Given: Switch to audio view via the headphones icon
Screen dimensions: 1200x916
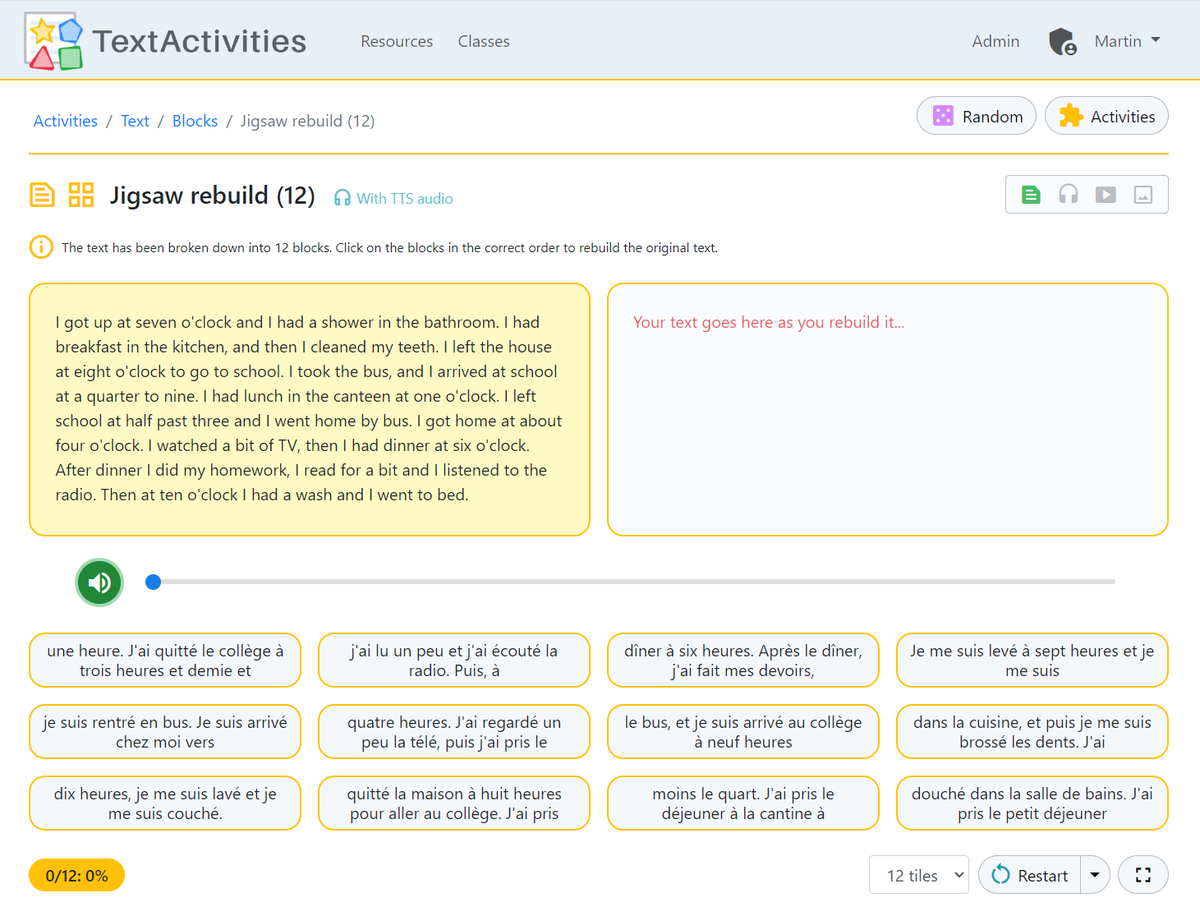Looking at the screenshot, I should [1068, 194].
